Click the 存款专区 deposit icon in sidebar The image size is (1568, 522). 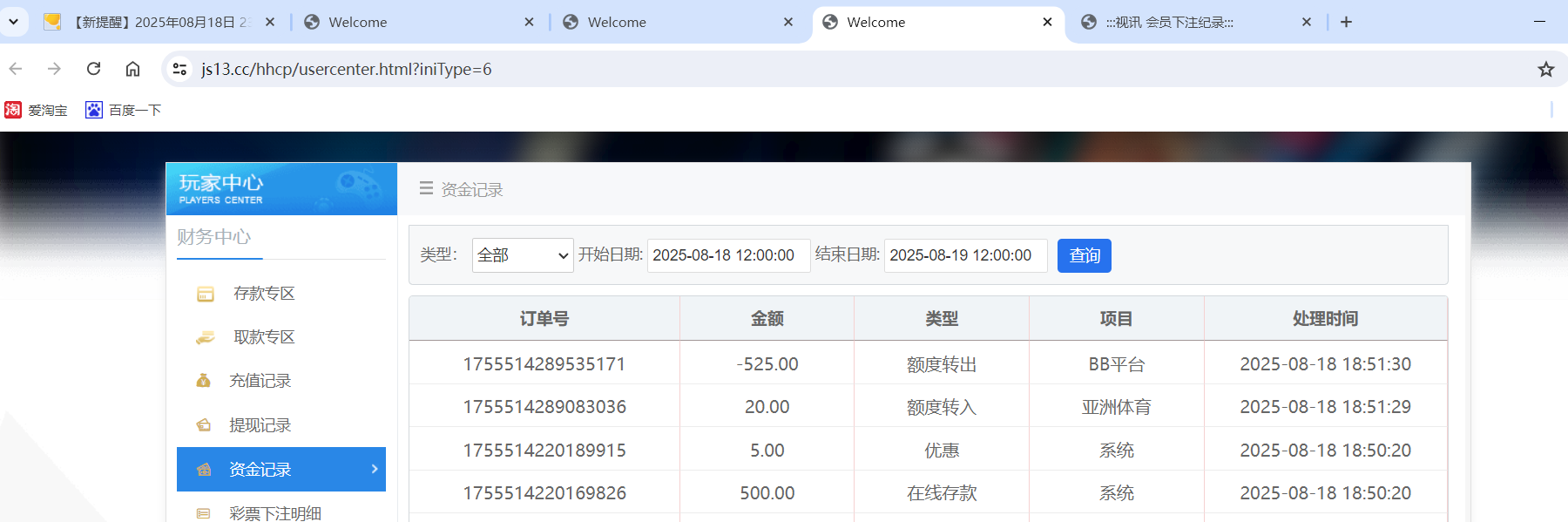click(206, 295)
